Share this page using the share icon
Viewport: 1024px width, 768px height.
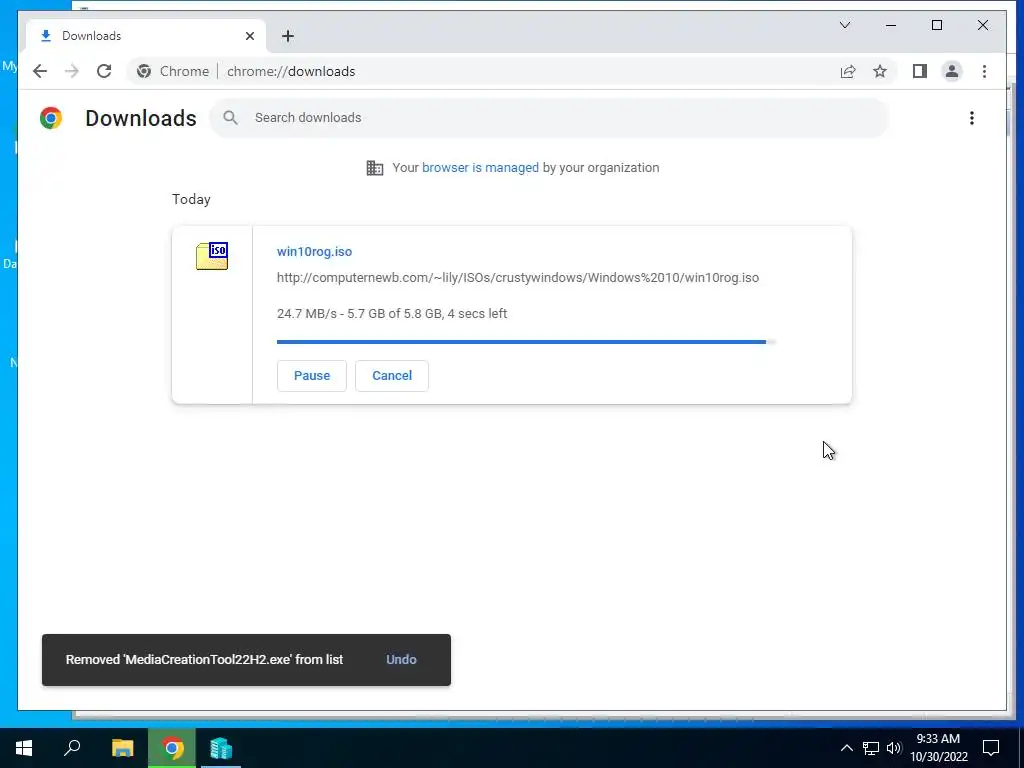(x=848, y=71)
